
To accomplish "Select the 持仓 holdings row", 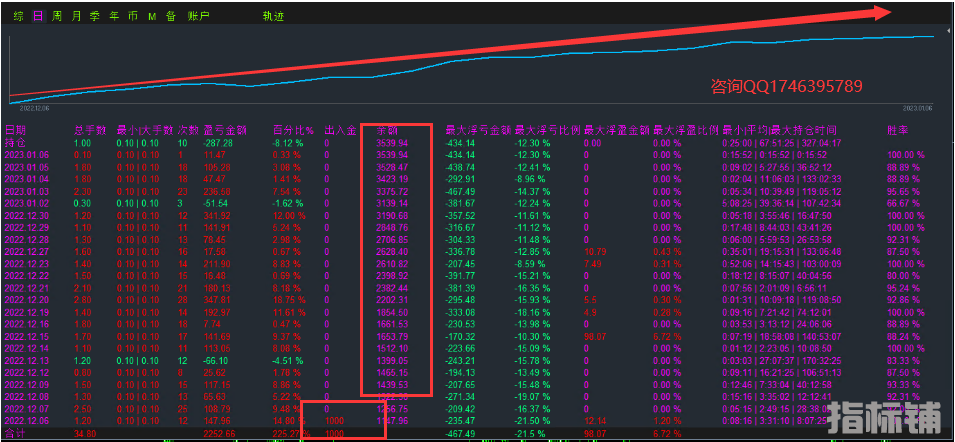I will 16,143.
